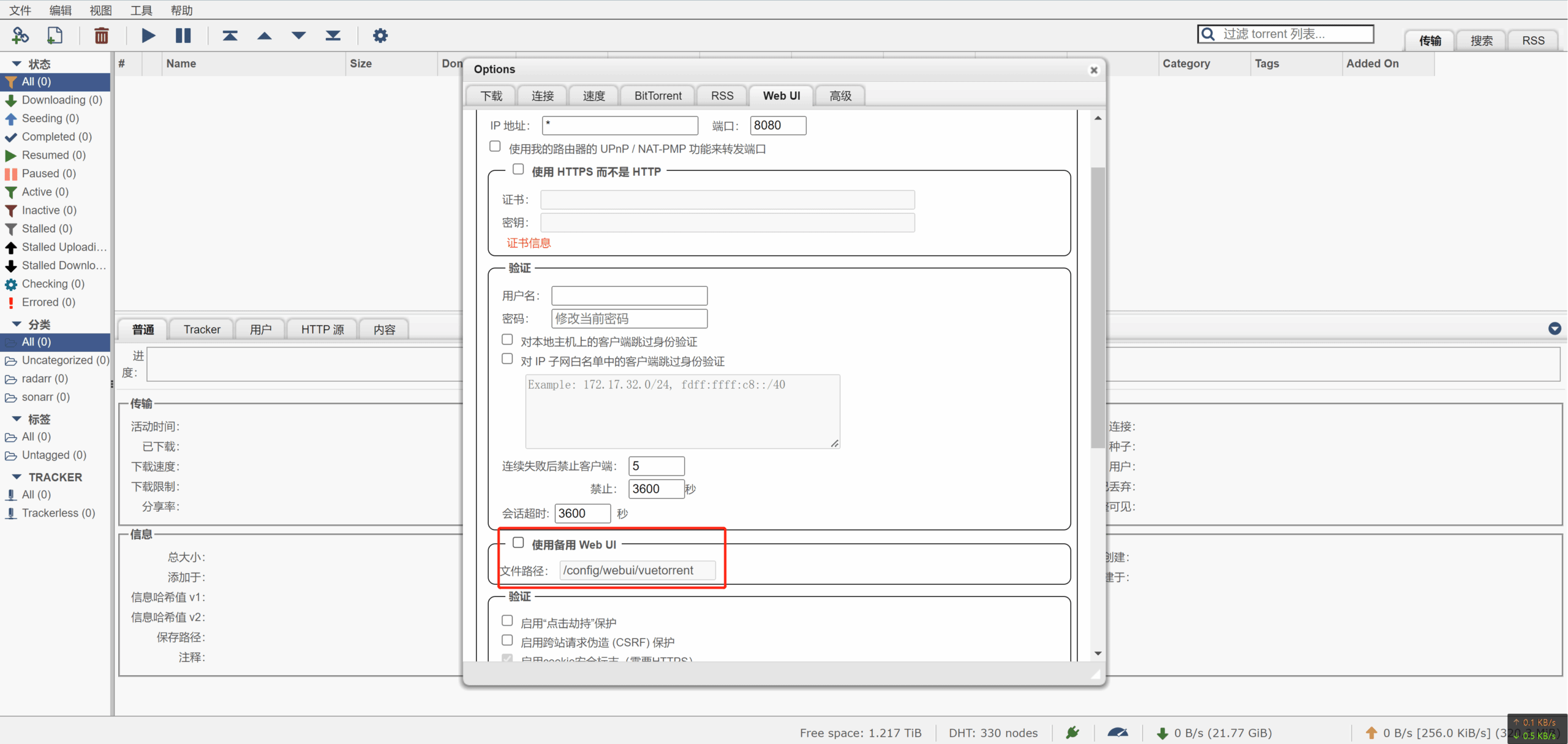Open the options gear icon
This screenshot has height=744, width=1568.
pyautogui.click(x=380, y=35)
